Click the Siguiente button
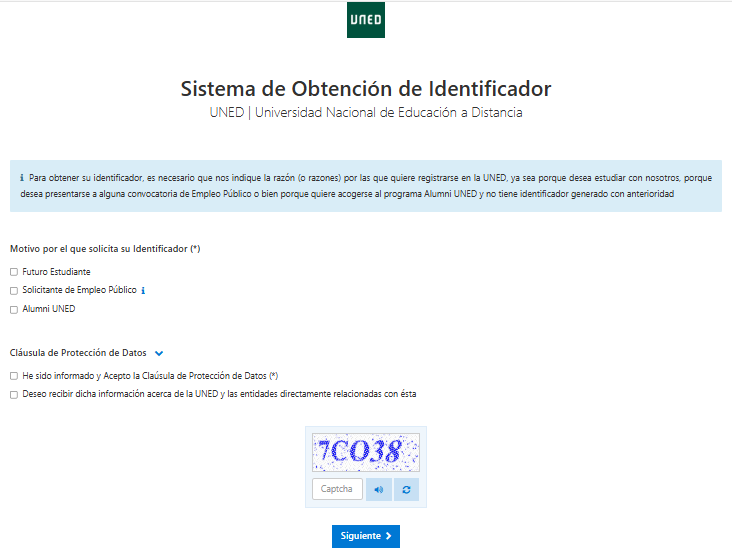 (x=366, y=536)
